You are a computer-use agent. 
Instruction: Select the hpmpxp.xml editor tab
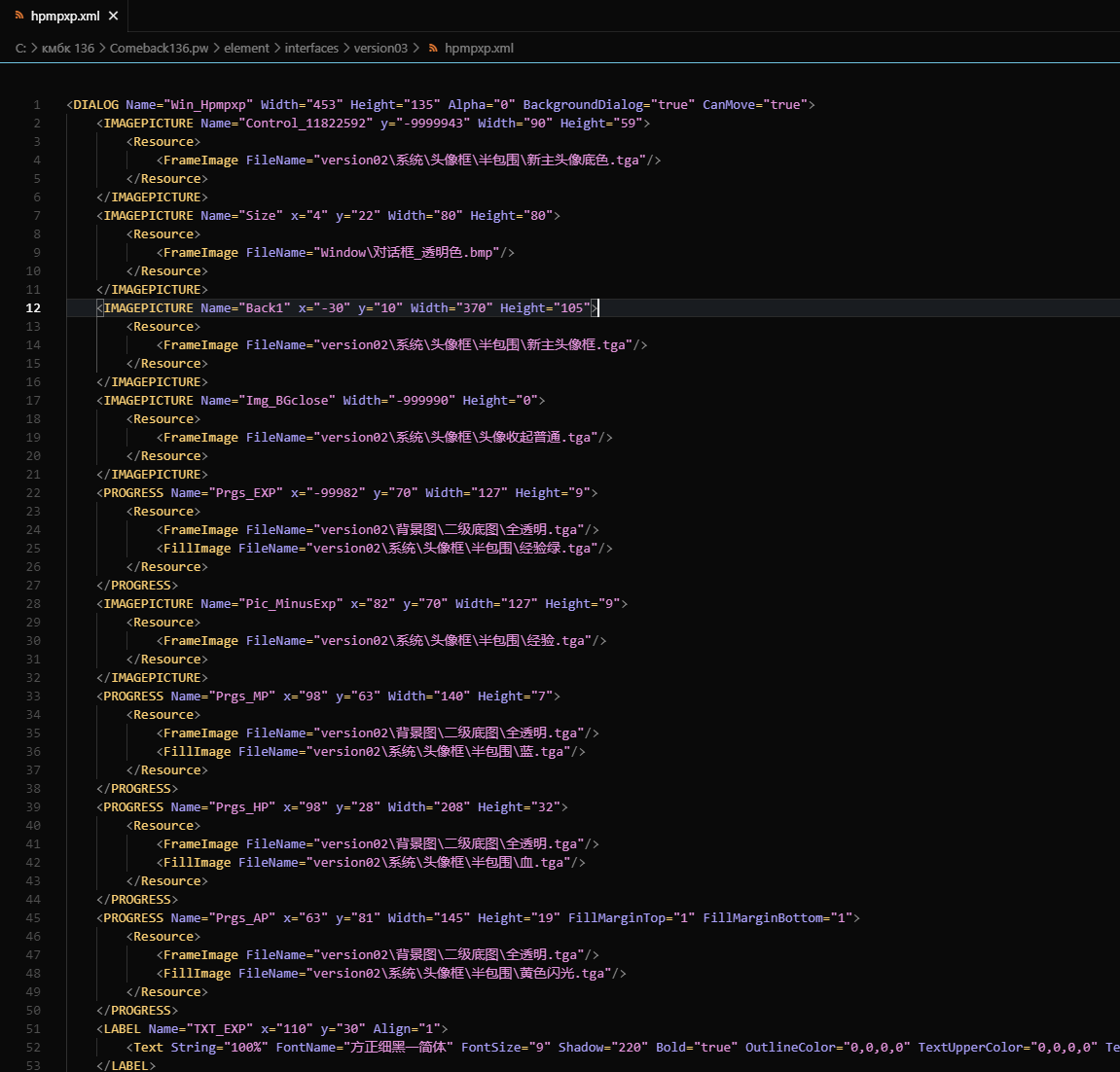(x=64, y=16)
